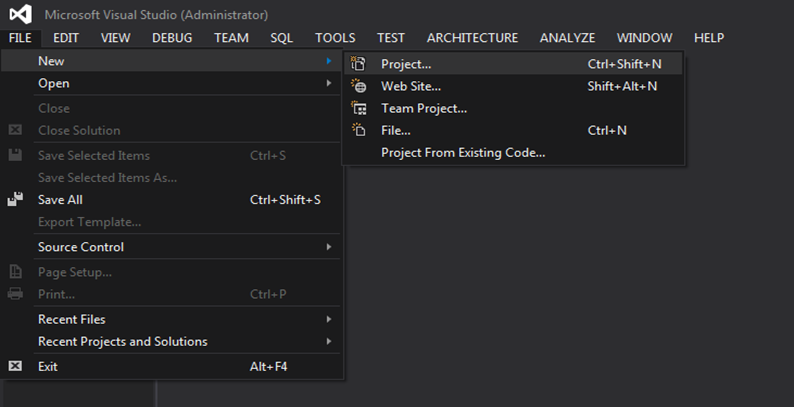This screenshot has width=794, height=407.
Task: Open the HELP menu
Action: pyautogui.click(x=709, y=38)
